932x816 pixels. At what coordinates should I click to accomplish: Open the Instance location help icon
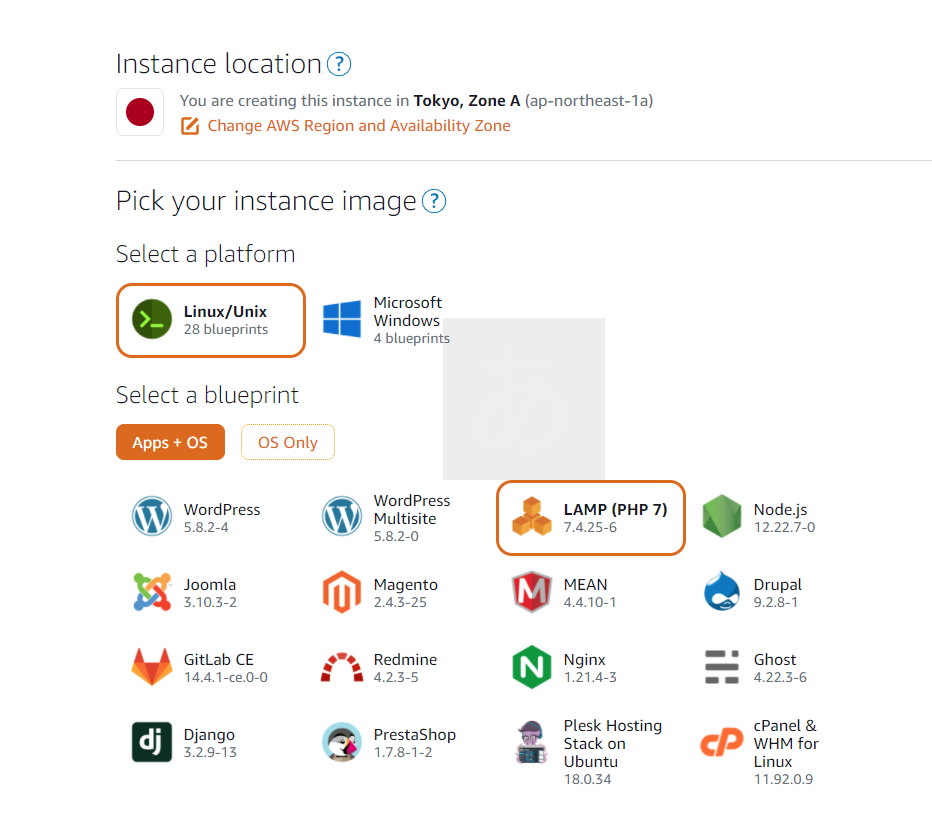coord(339,64)
